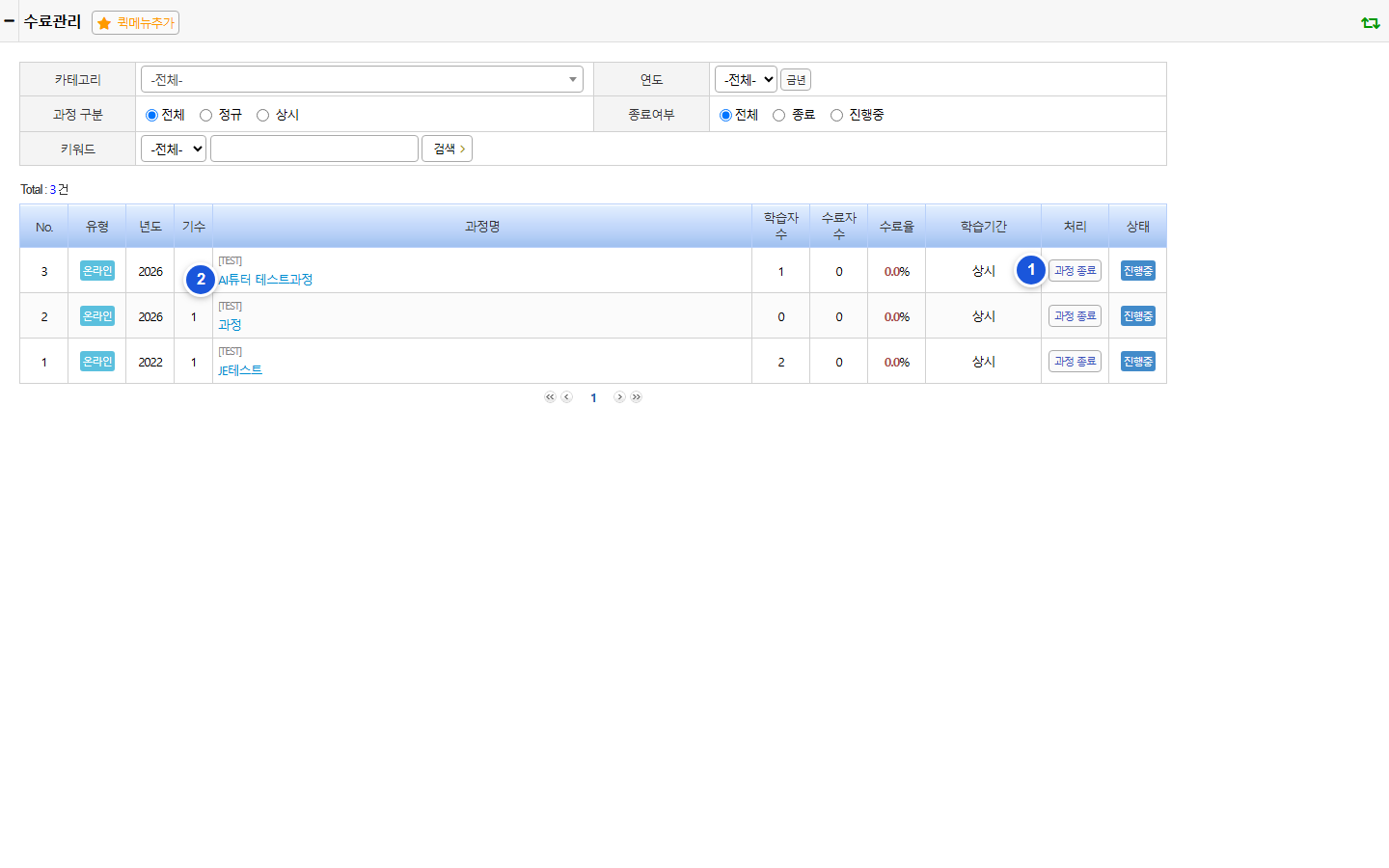Image resolution: width=1389 pixels, height=868 pixels.
Task: Click 온라인 badge in row 2
Action: (x=97, y=316)
